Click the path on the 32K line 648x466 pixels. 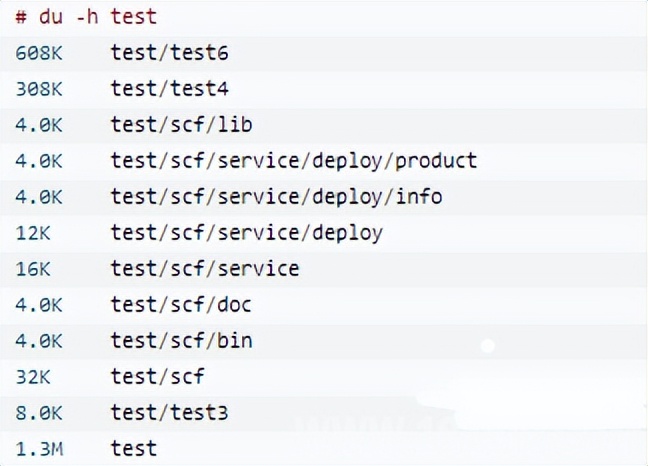[x=157, y=376]
